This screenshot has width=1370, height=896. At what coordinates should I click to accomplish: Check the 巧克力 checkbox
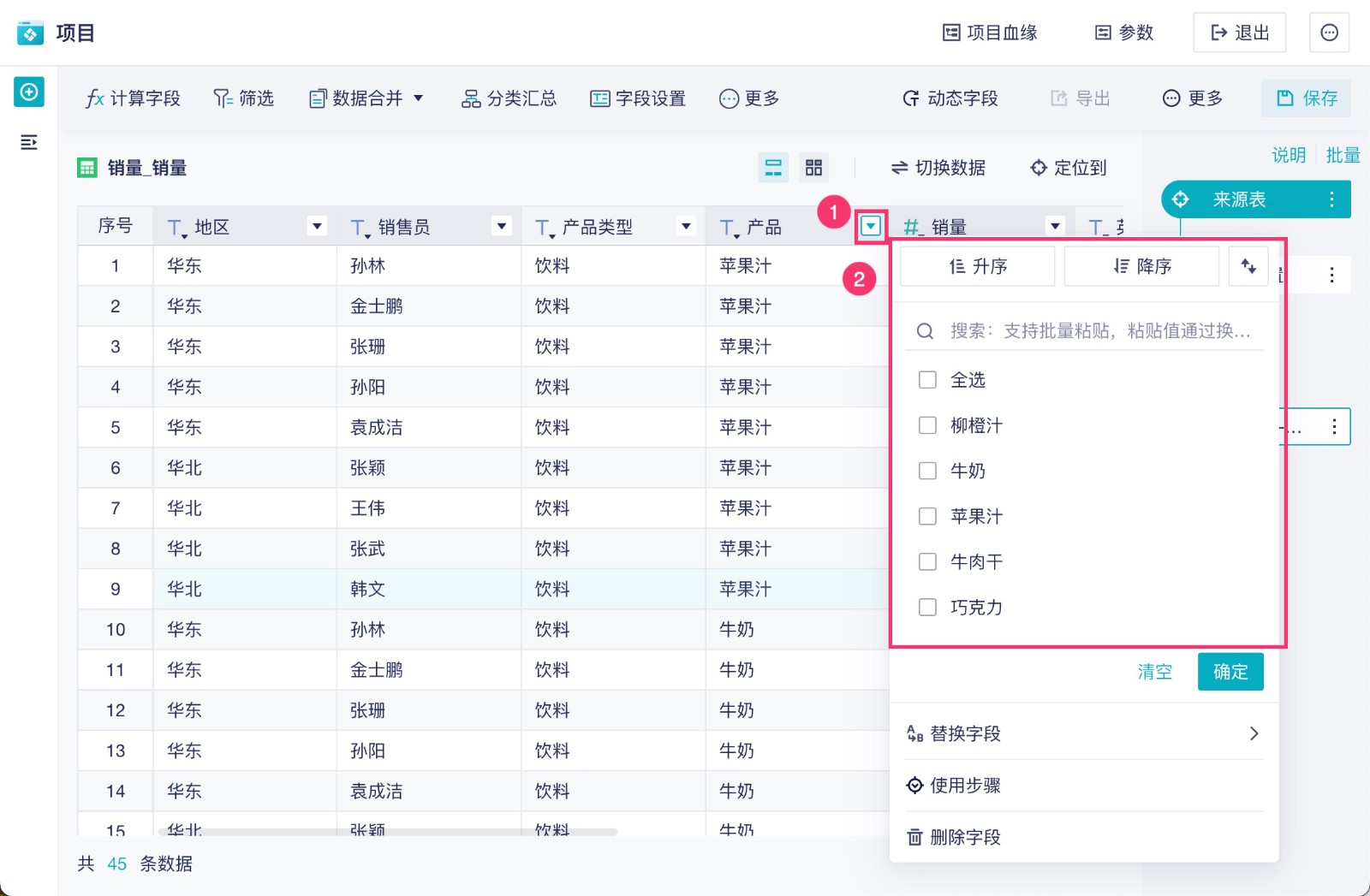coord(927,607)
